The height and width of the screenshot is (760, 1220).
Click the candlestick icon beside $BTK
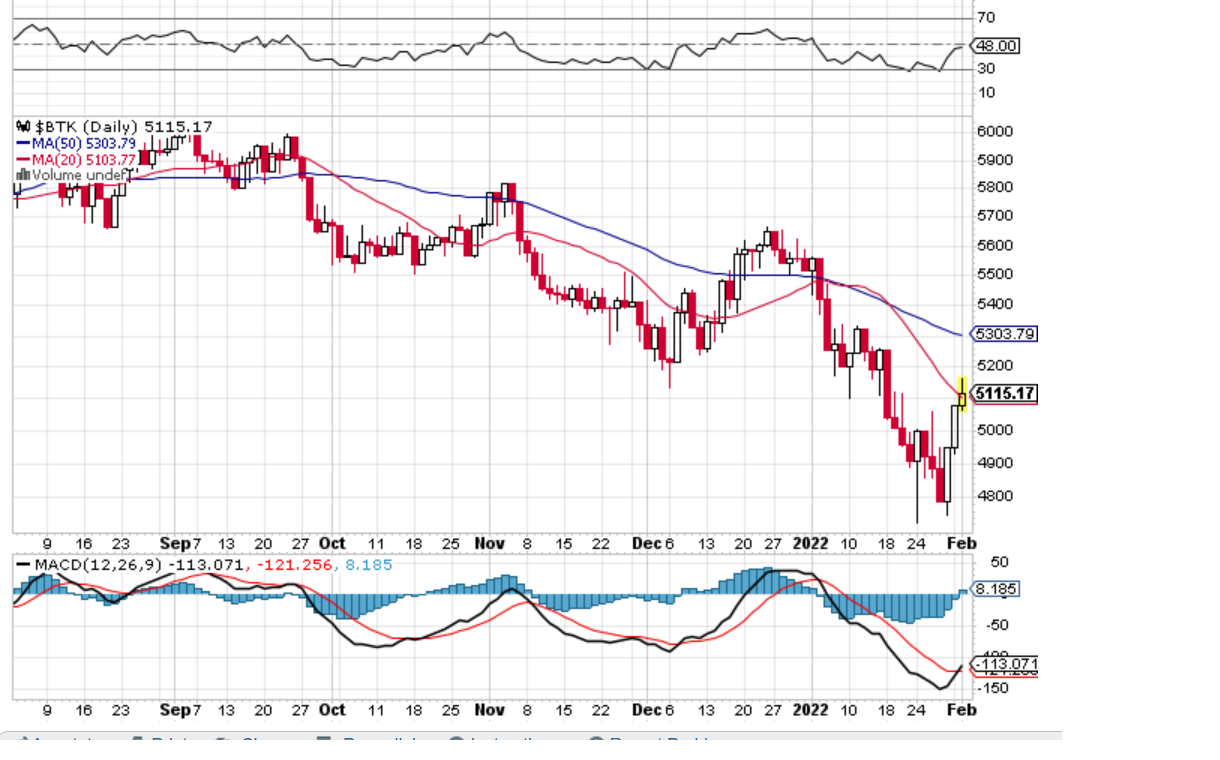tap(23, 127)
